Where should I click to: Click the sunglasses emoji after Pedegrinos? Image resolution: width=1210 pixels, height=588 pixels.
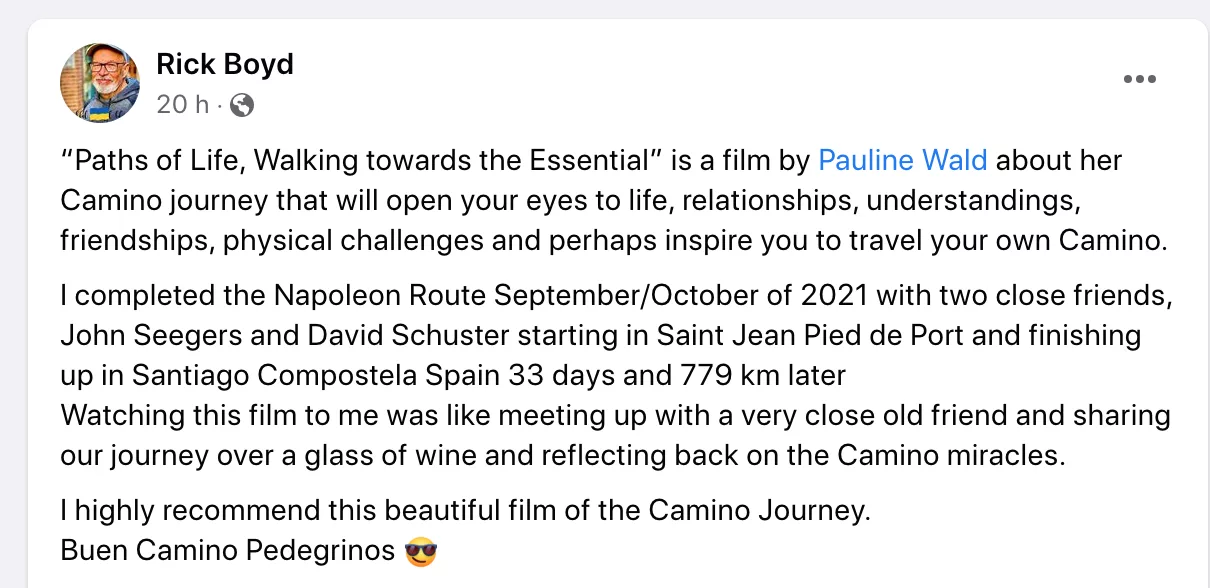tap(421, 551)
